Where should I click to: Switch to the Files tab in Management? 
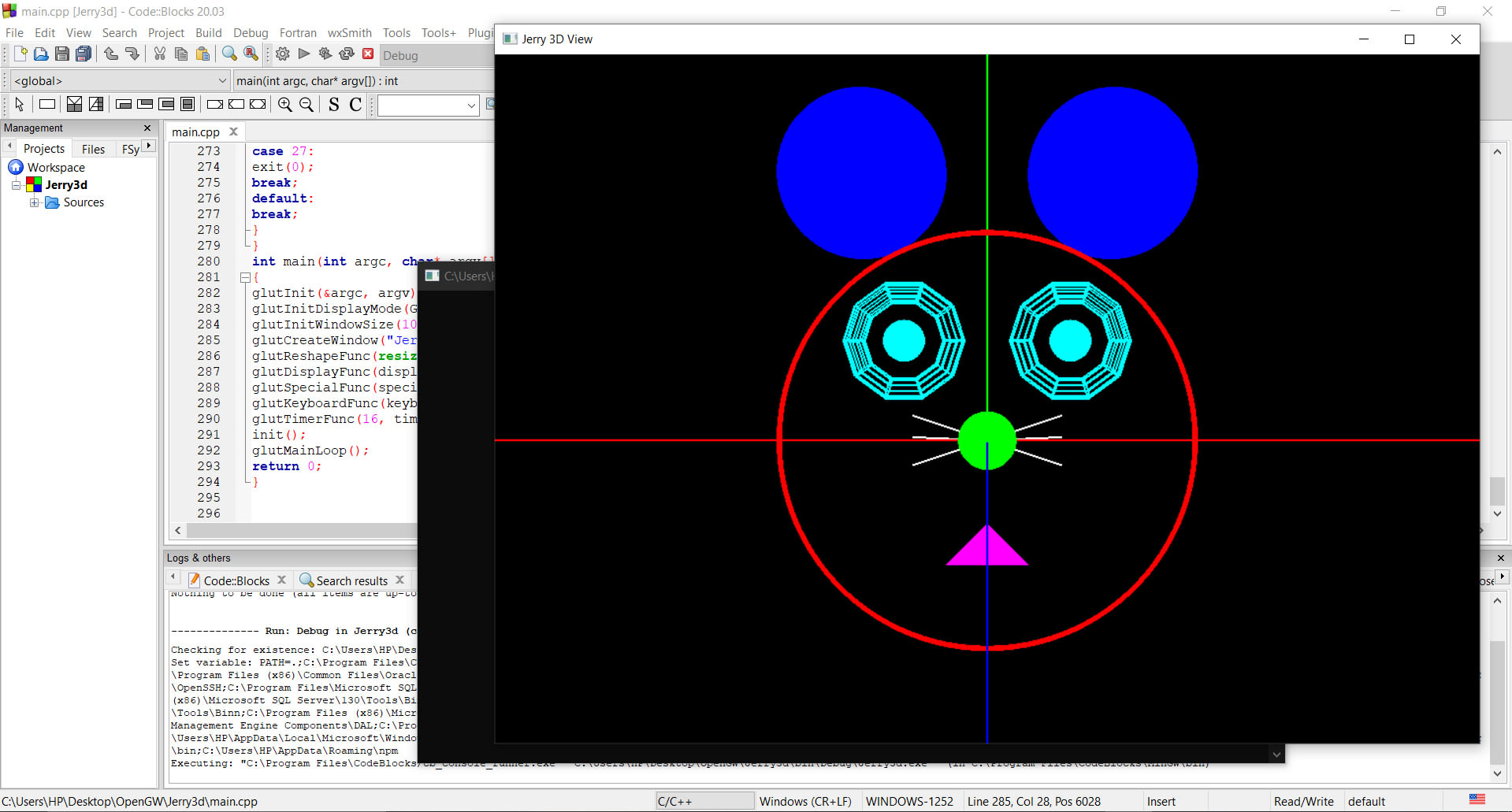point(93,149)
